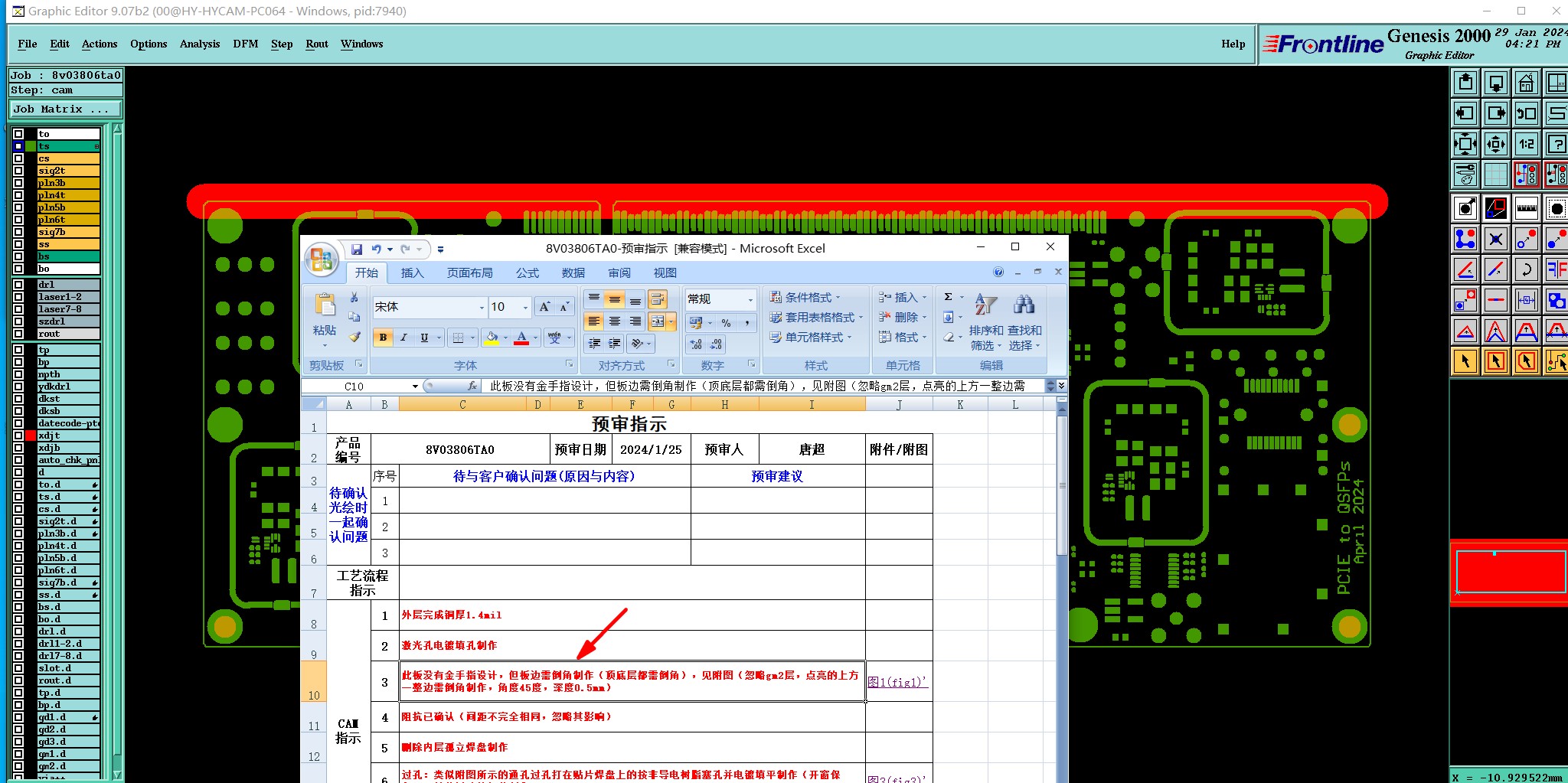Image resolution: width=1568 pixels, height=783 pixels.
Task: Click the 粘贴 paste button
Action: pyautogui.click(x=325, y=319)
